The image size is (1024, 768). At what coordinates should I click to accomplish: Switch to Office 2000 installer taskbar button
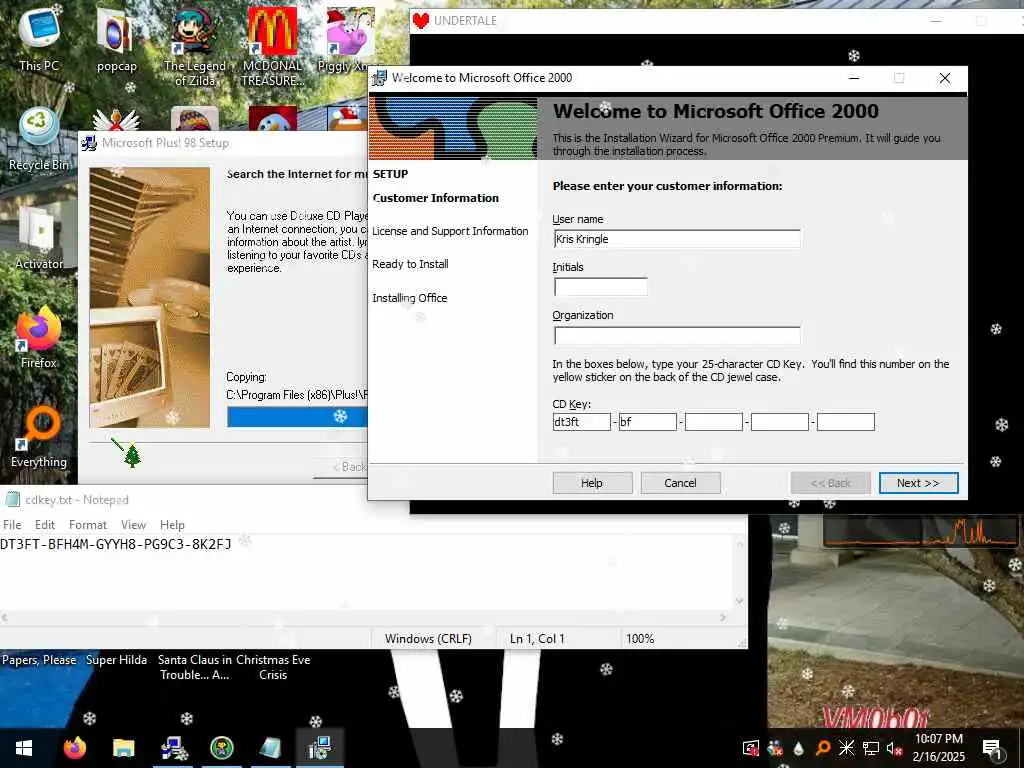[319, 748]
